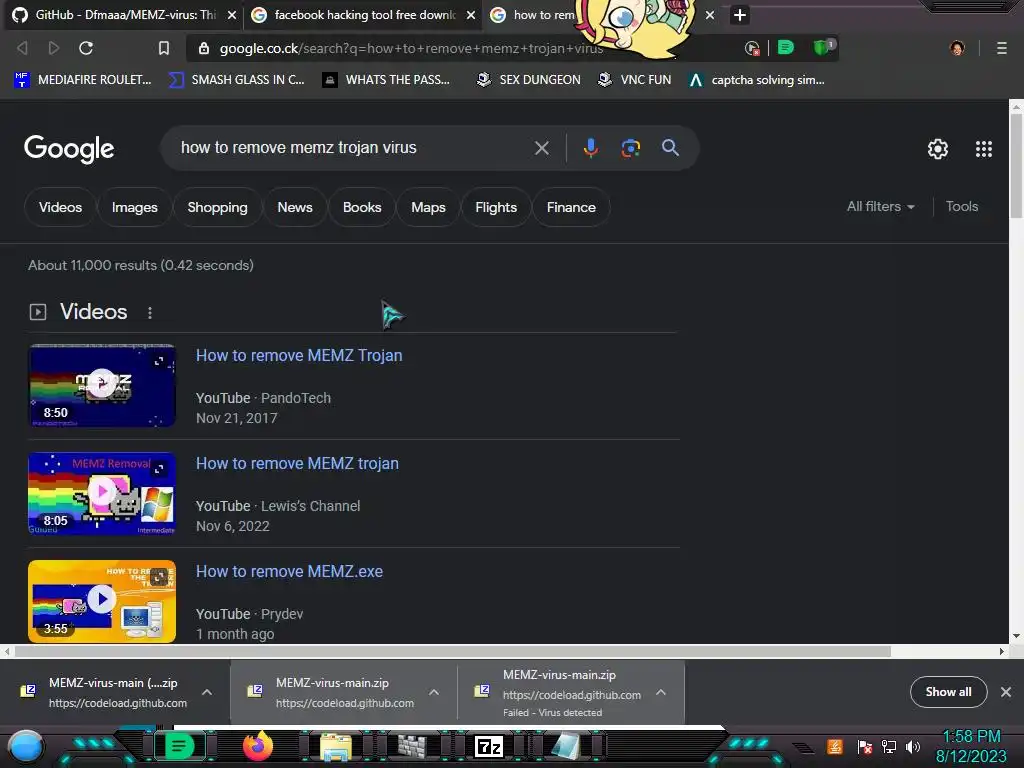Click the Action Center flag tray icon
Screen dimensions: 1024x768
(865, 746)
